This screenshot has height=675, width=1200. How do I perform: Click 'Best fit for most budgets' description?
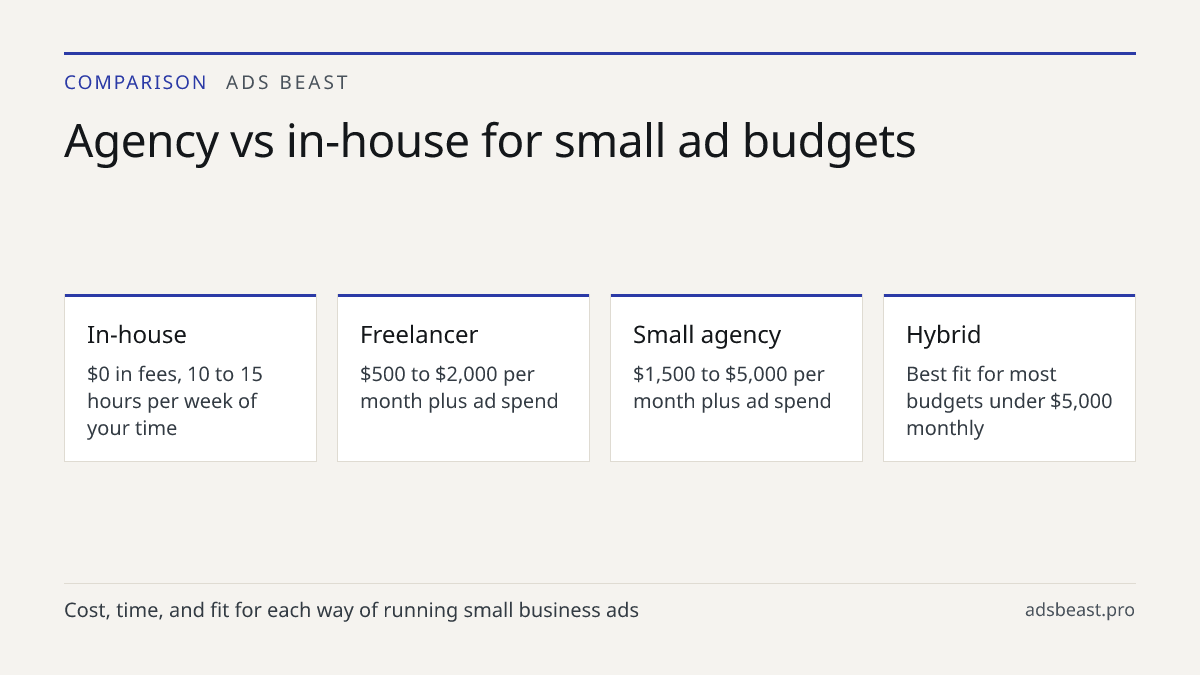pos(1009,401)
